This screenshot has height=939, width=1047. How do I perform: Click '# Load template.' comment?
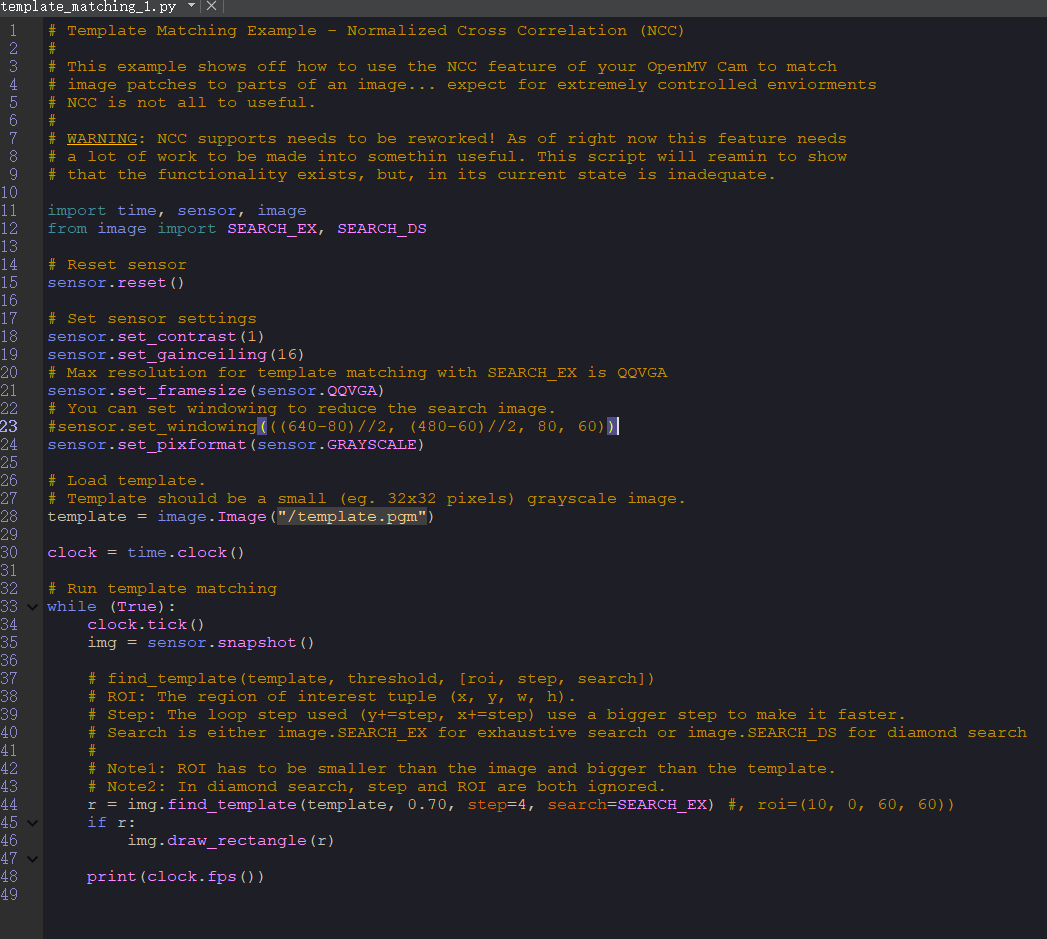(127, 482)
